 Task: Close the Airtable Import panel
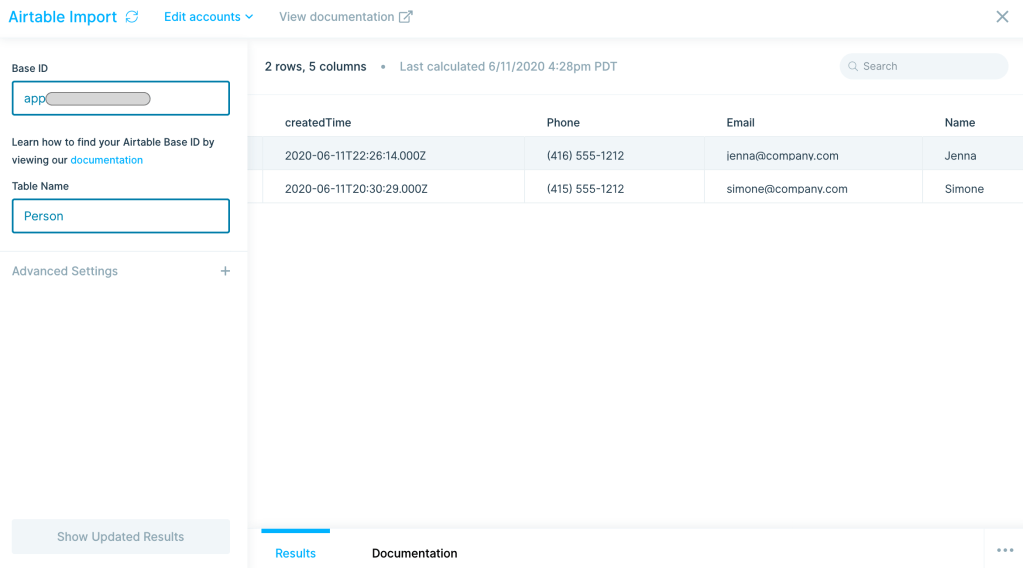point(1002,17)
